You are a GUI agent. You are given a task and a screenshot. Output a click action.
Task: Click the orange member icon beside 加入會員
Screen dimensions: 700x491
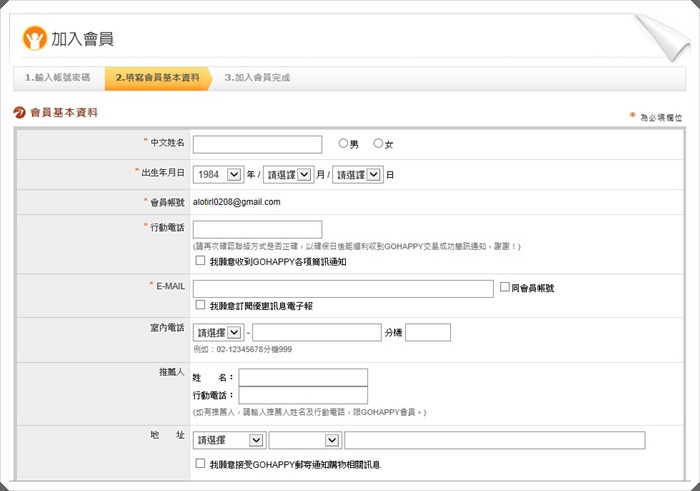pyautogui.click(x=34, y=39)
